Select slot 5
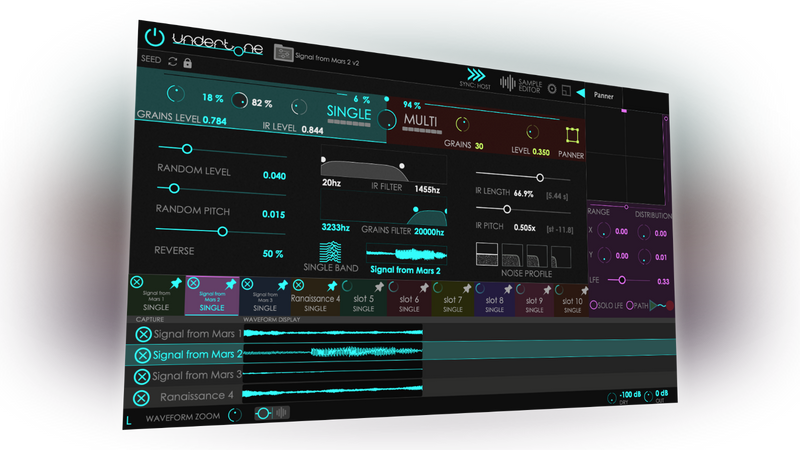800x450 pixels. point(363,297)
